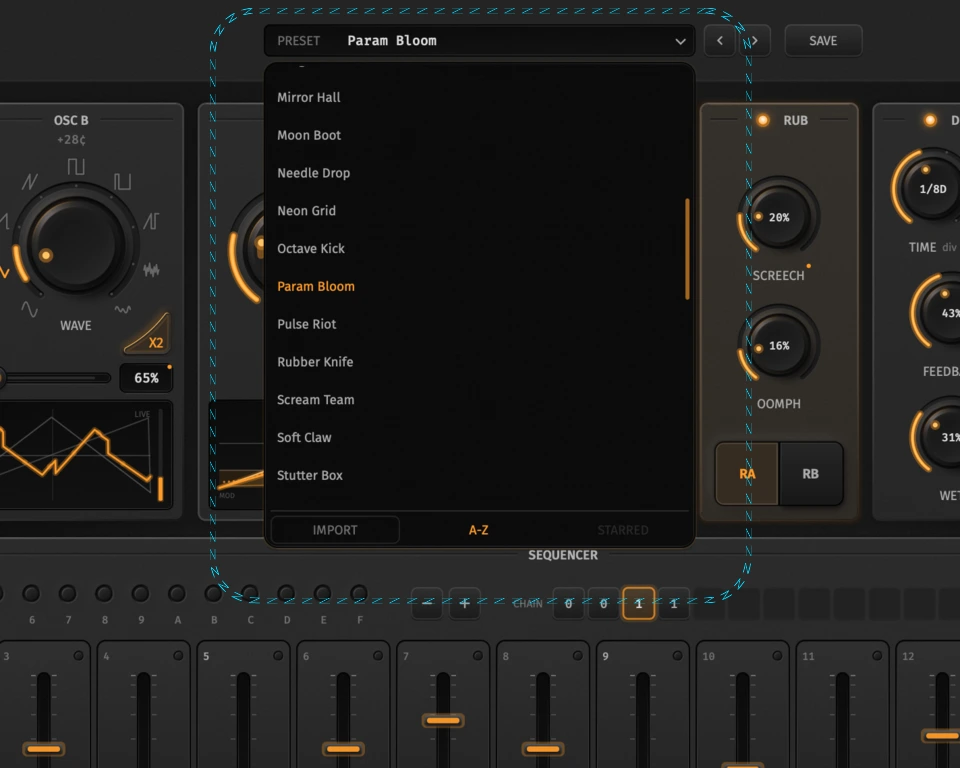The width and height of the screenshot is (960, 768).
Task: Choose Octave Kick preset
Action: [x=478, y=249]
